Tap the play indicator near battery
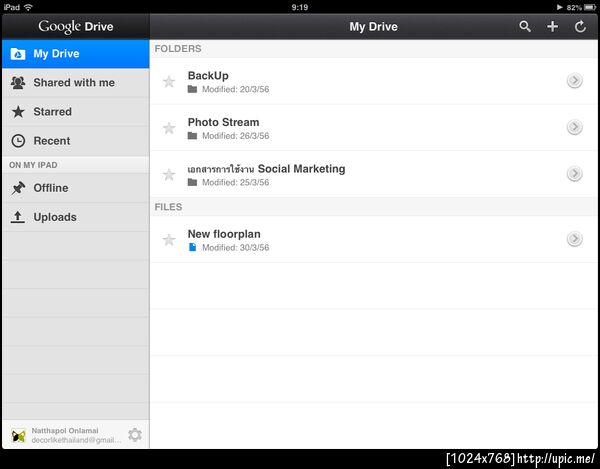This screenshot has height=469, width=600. [x=560, y=7]
